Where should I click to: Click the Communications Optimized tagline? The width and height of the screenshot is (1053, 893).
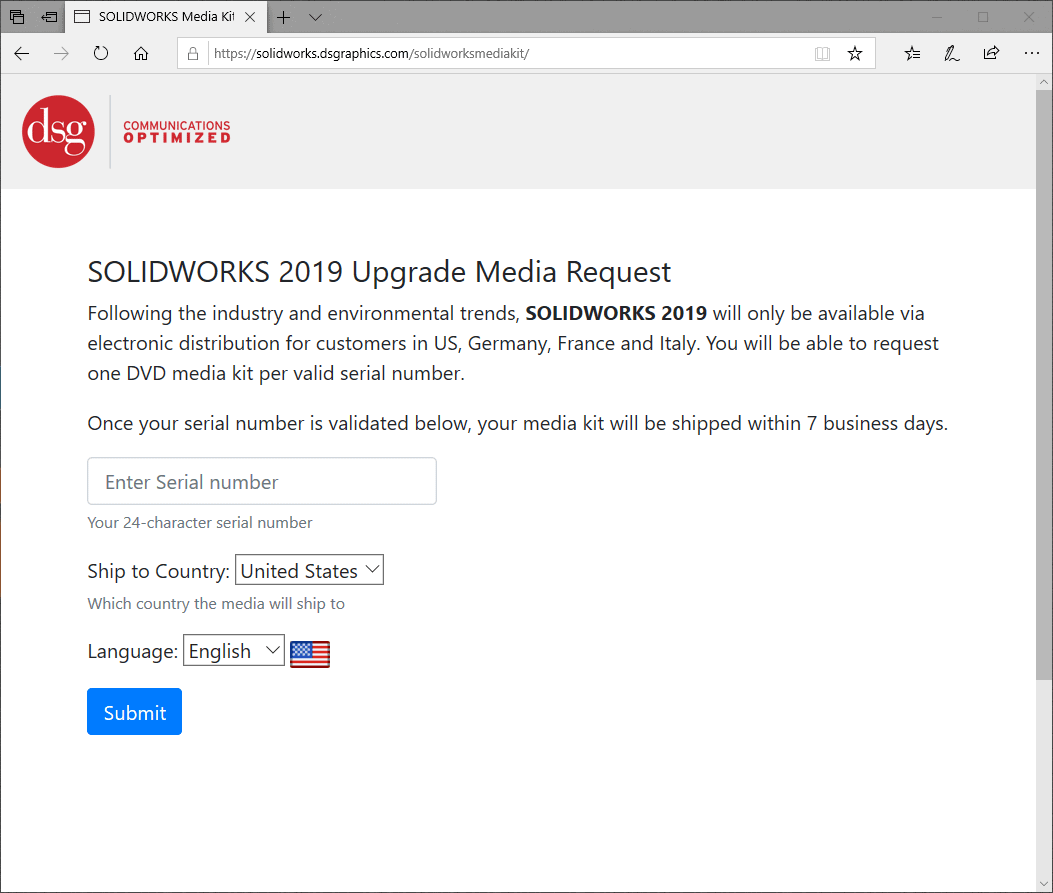177,132
